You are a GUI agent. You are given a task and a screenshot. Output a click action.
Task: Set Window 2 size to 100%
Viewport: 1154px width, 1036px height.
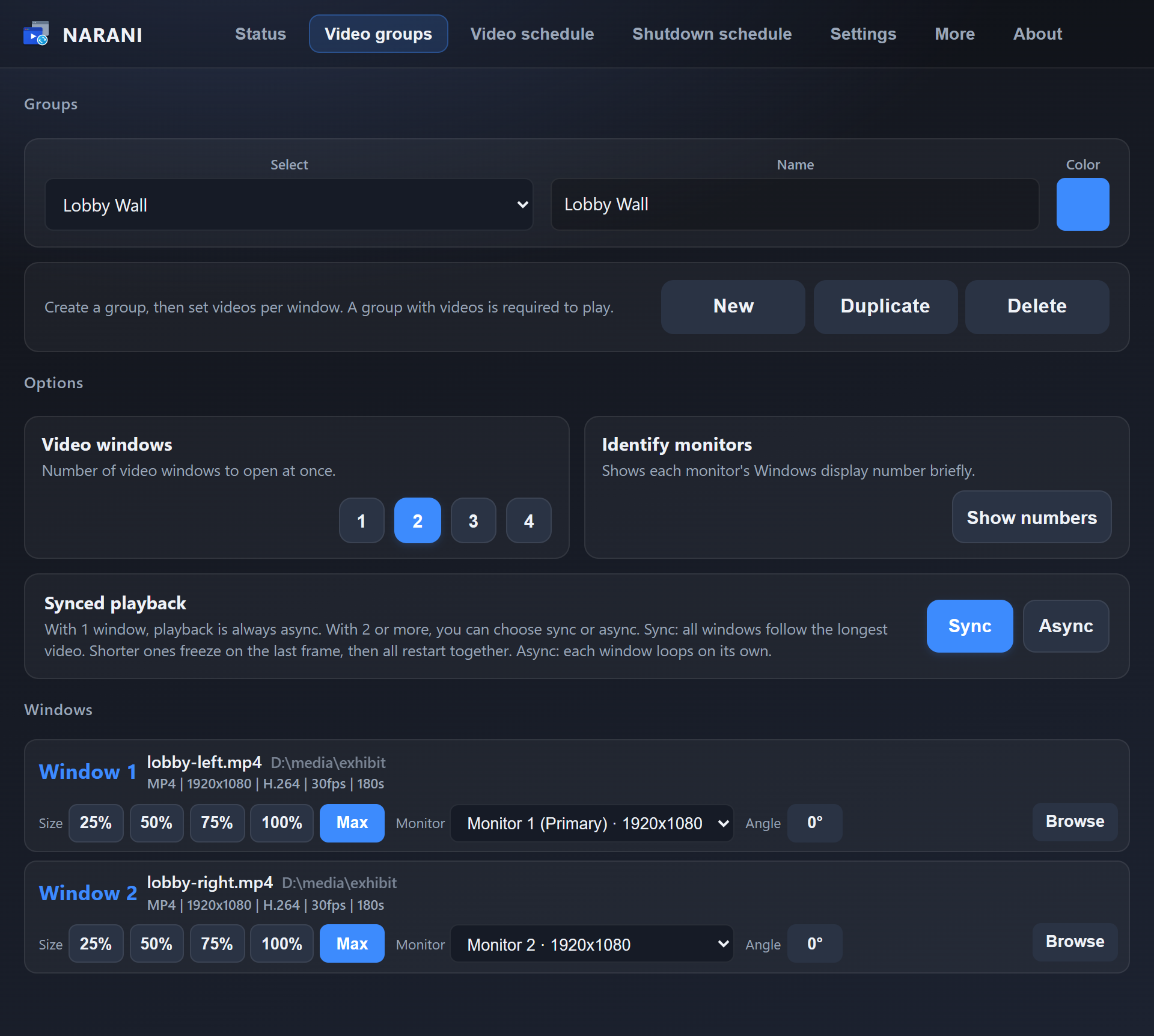(x=281, y=943)
